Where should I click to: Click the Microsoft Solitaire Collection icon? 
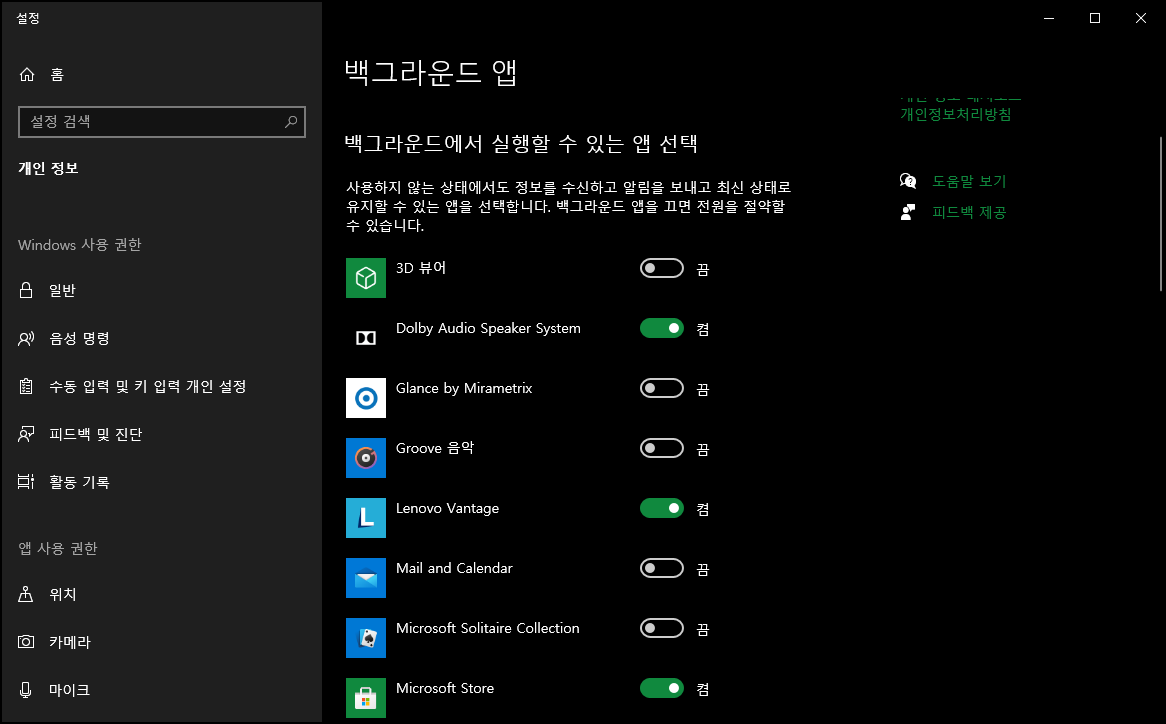[x=366, y=638]
